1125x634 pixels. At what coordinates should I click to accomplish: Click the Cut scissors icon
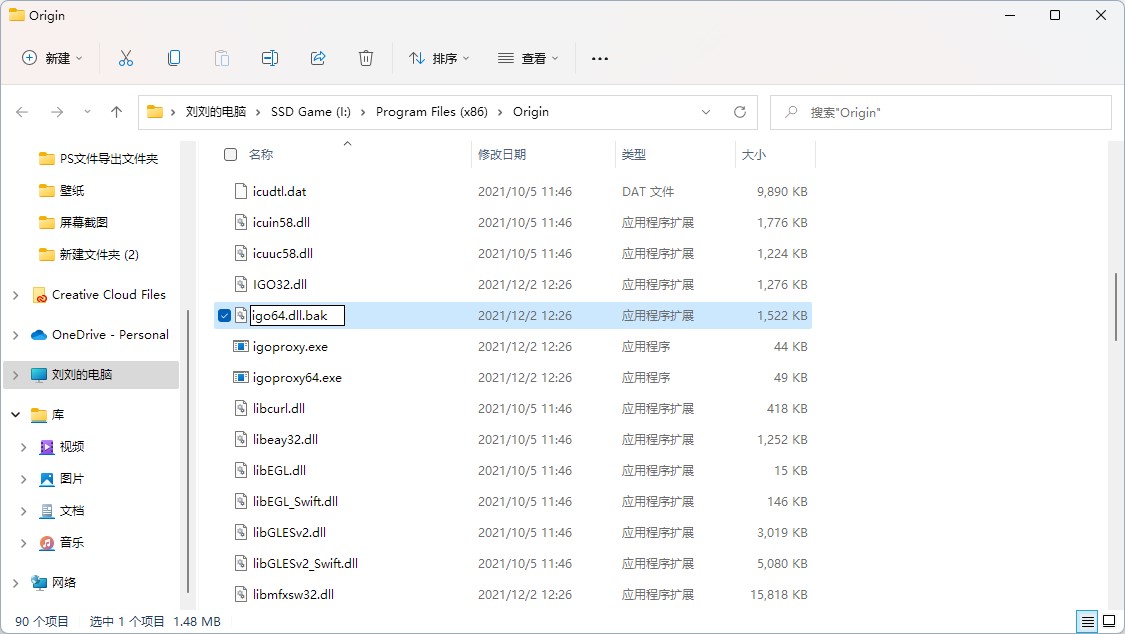pos(126,58)
